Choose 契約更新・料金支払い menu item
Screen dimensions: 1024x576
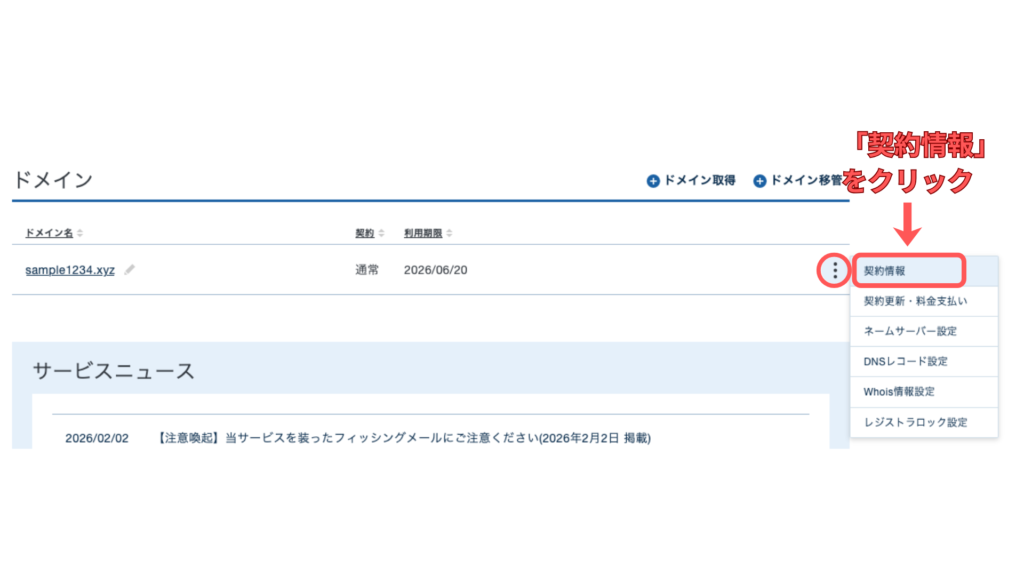[915, 300]
